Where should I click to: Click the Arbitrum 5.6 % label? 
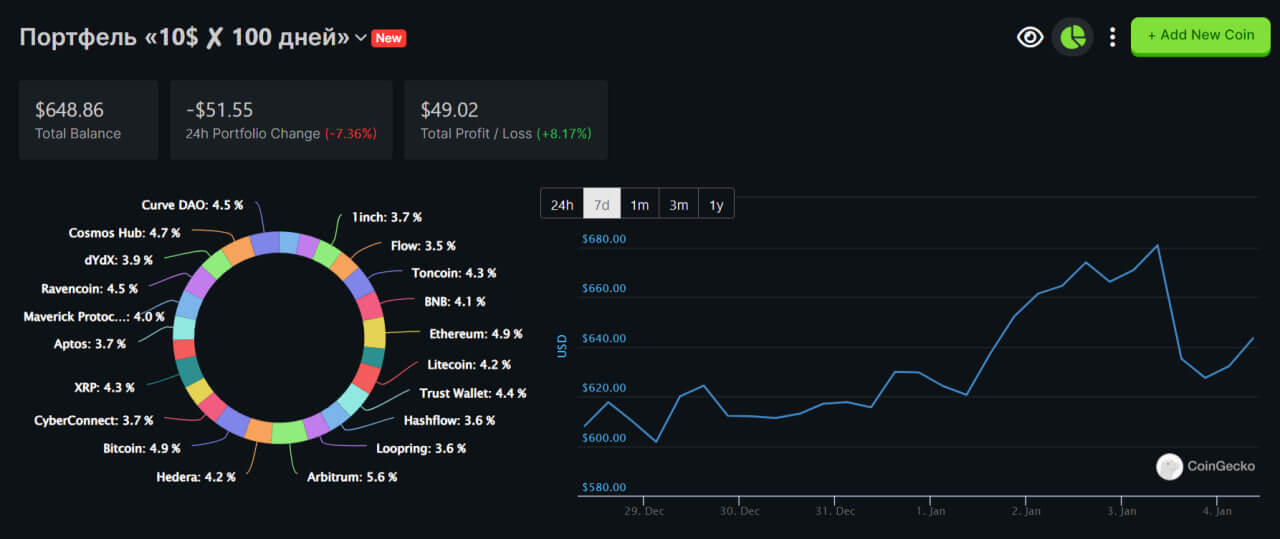tap(352, 477)
